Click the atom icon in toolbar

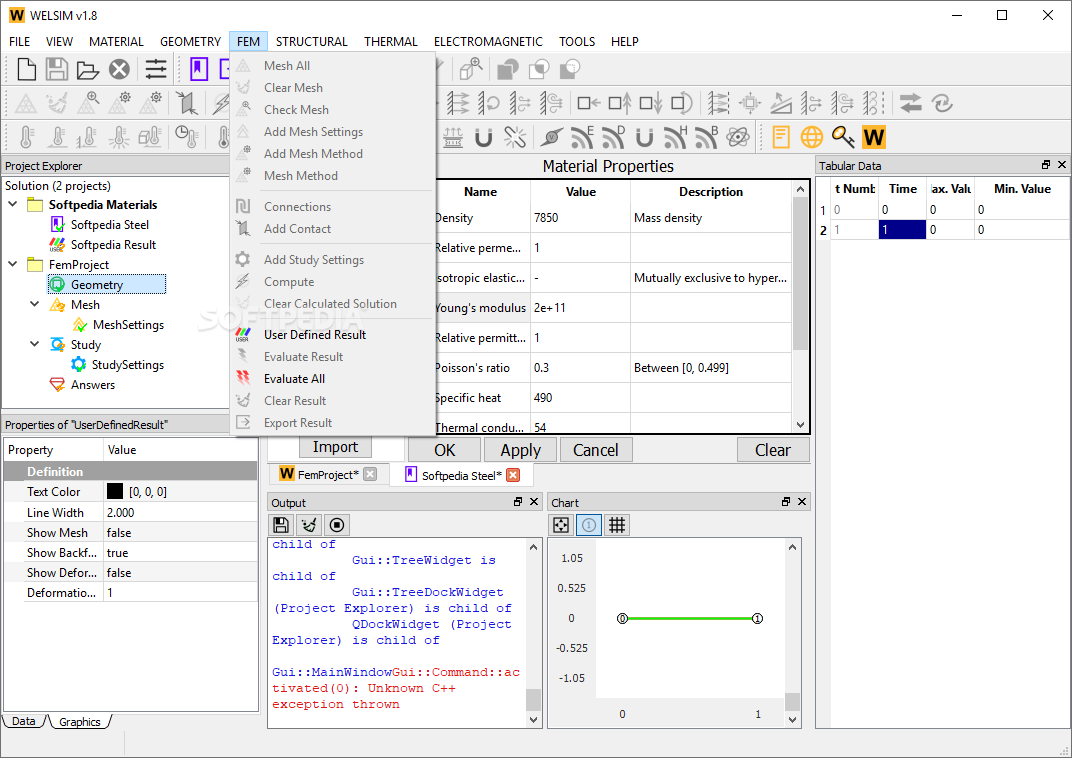click(x=738, y=137)
